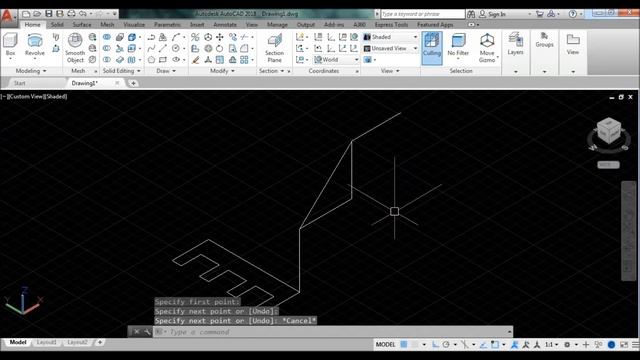This screenshot has height=360, width=640.
Task: Toggle hardware acceleration blue circle icon
Action: [611, 345]
